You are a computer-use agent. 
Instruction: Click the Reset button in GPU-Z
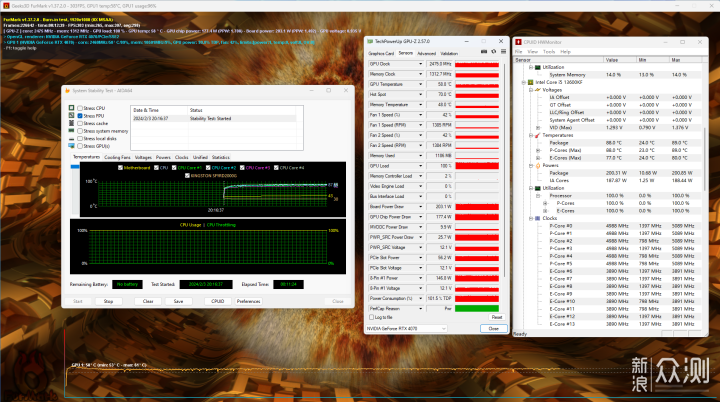pyautogui.click(x=497, y=317)
